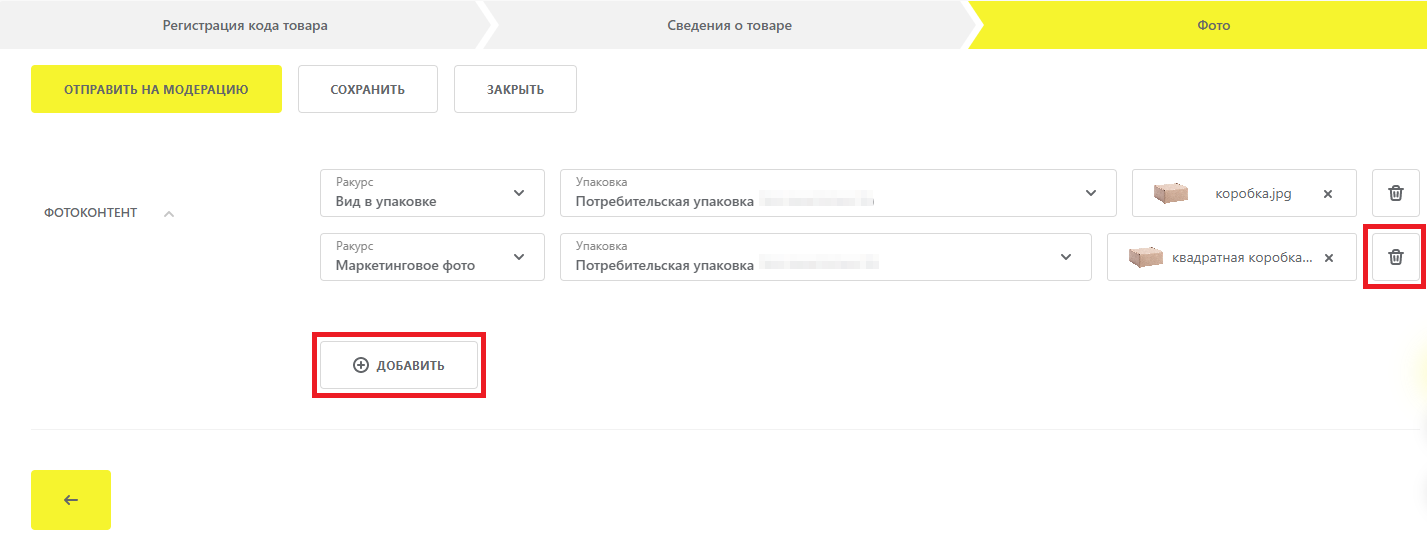Open Ракурс dropdown showing Вид в упаковке
1427x537 pixels.
pyautogui.click(x=432, y=193)
